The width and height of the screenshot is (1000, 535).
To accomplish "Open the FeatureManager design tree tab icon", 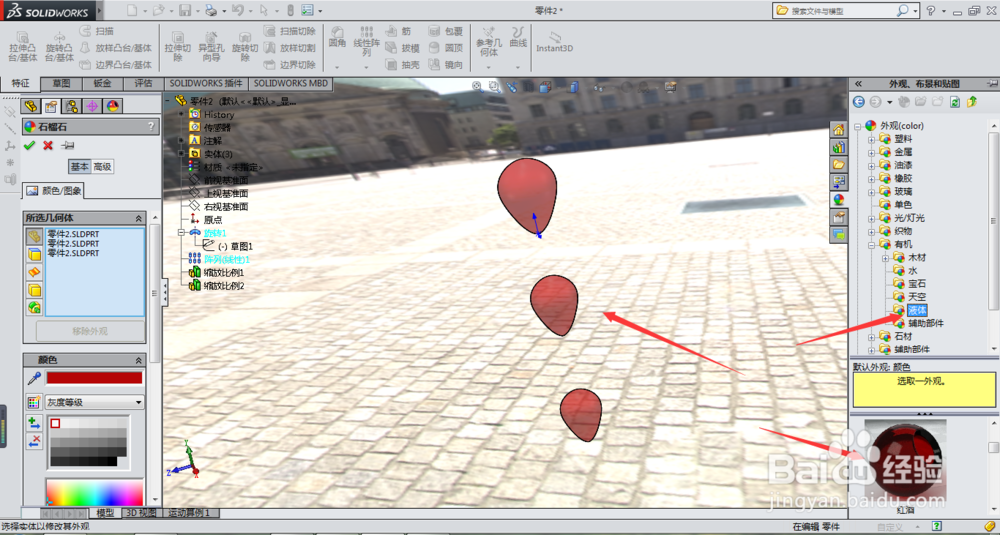I will coord(31,106).
